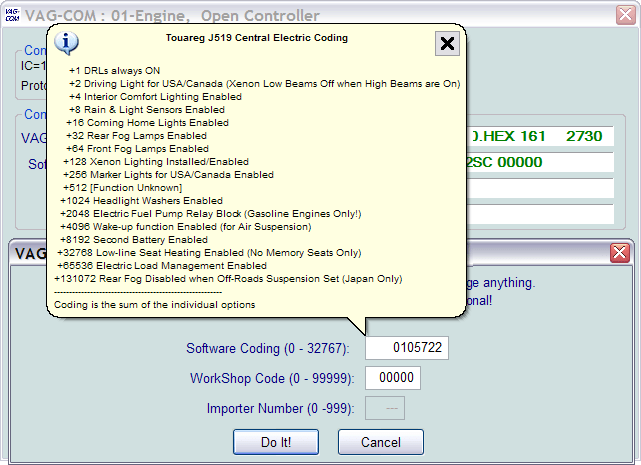
Task: Click '+4 Interior Comfort Lighting Enabled' line
Action: click(x=155, y=97)
